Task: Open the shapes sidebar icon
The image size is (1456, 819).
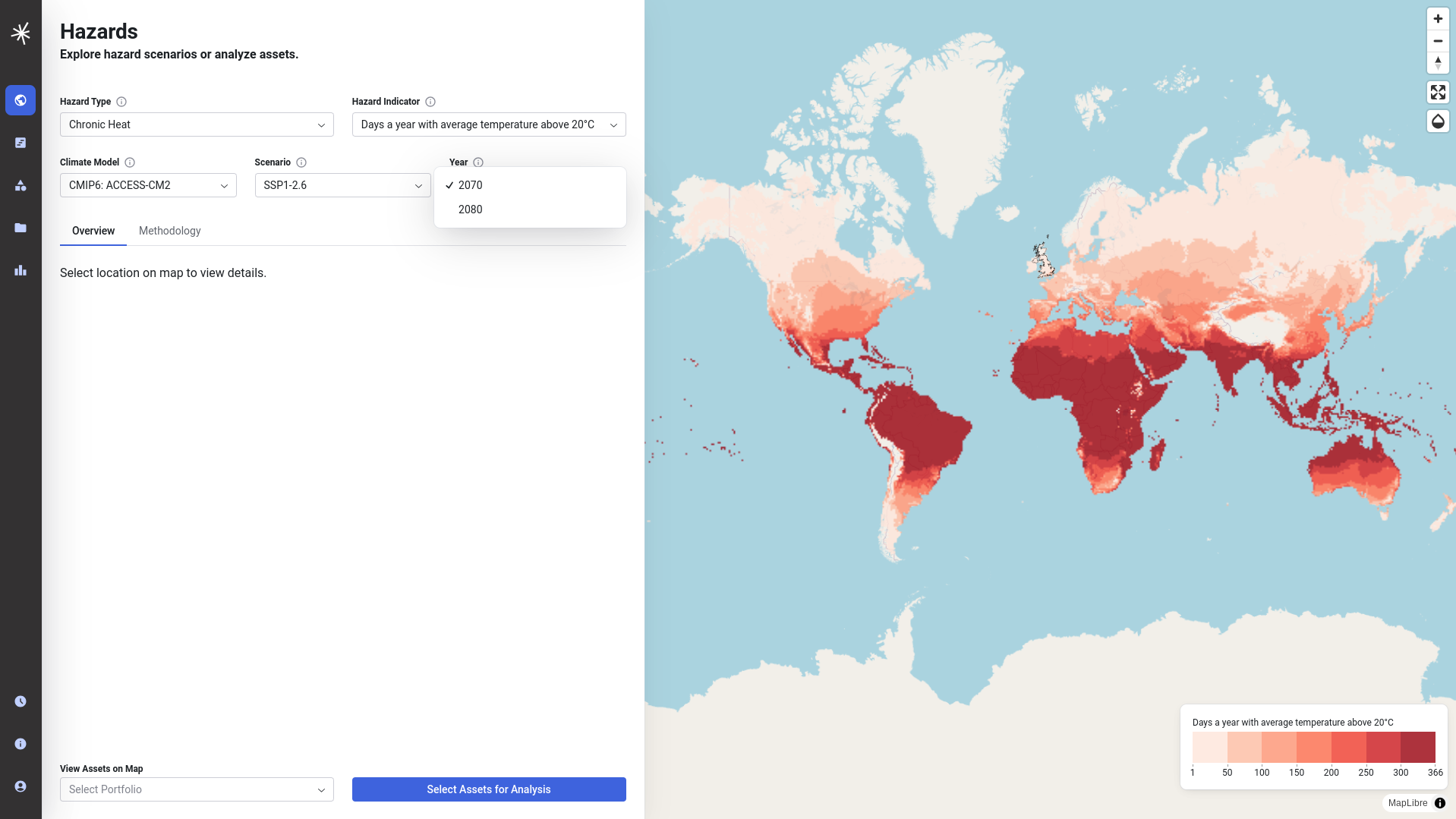Action: coord(20,185)
